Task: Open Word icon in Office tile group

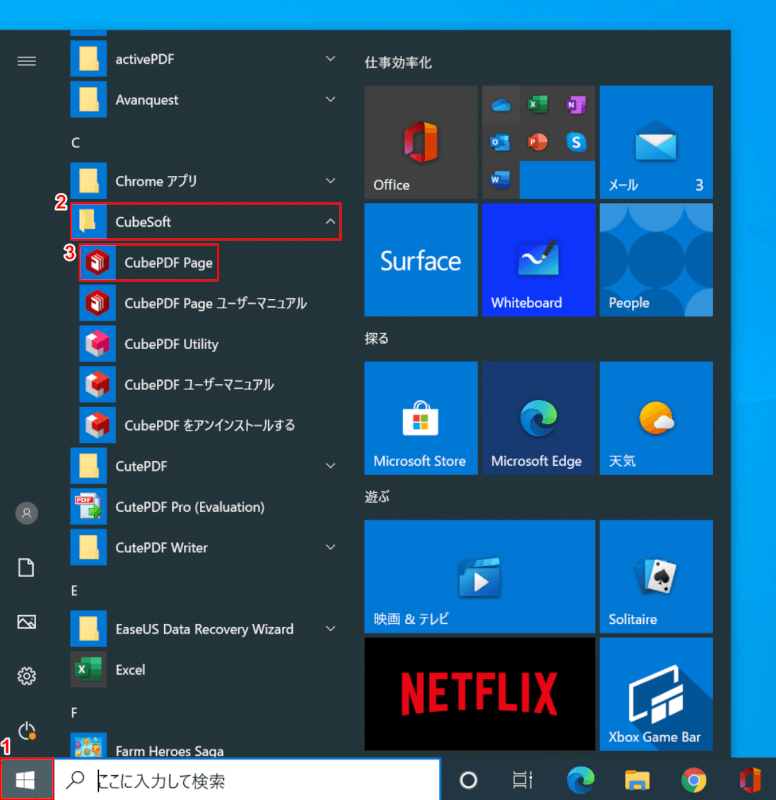Action: 501,180
